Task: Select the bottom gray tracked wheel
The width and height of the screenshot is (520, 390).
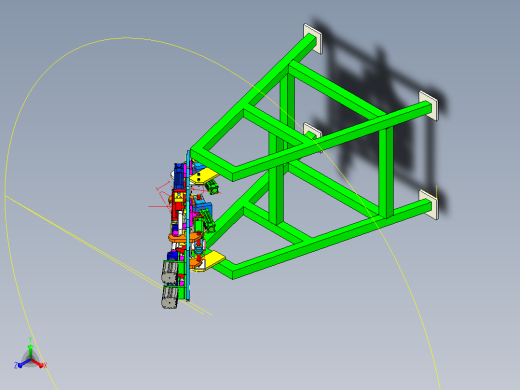Action: point(170,297)
